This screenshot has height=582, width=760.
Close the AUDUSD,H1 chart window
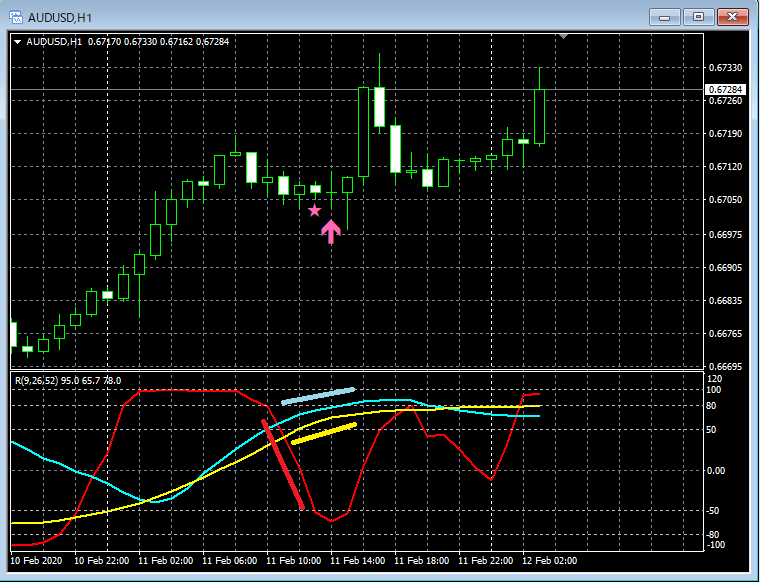pos(732,17)
